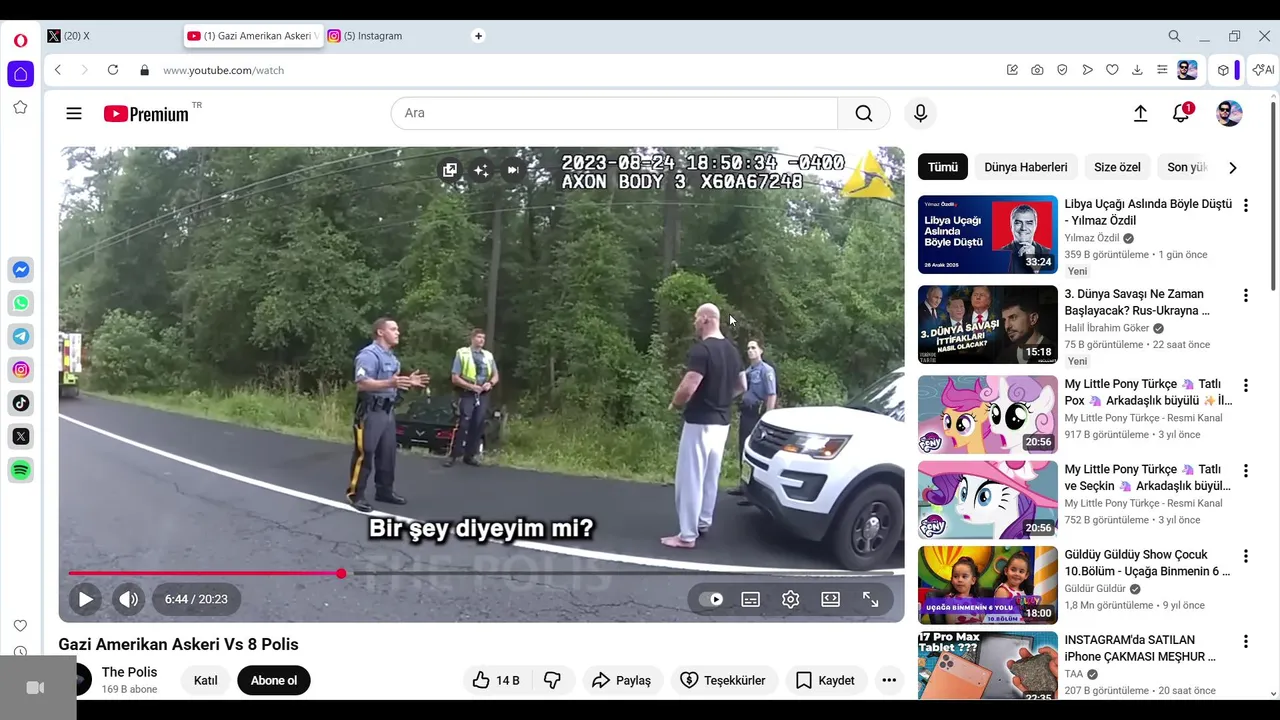Open TikTok in the Opera sidebar

point(21,403)
